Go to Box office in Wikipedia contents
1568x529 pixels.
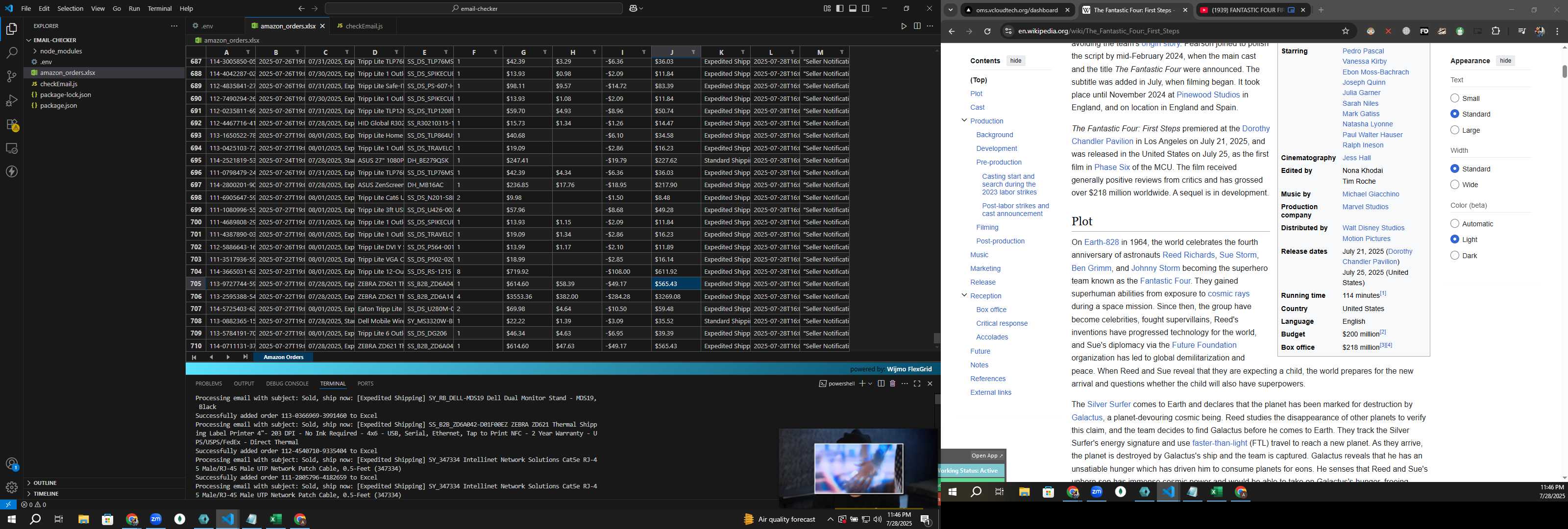coord(991,310)
